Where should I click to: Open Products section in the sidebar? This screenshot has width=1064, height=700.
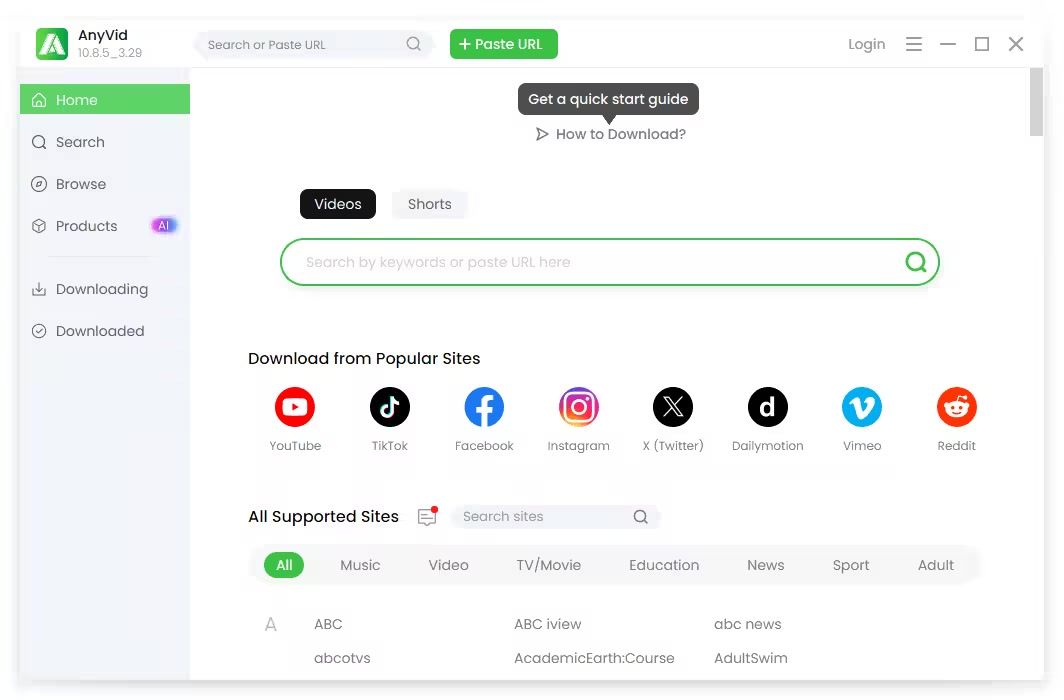click(x=87, y=226)
